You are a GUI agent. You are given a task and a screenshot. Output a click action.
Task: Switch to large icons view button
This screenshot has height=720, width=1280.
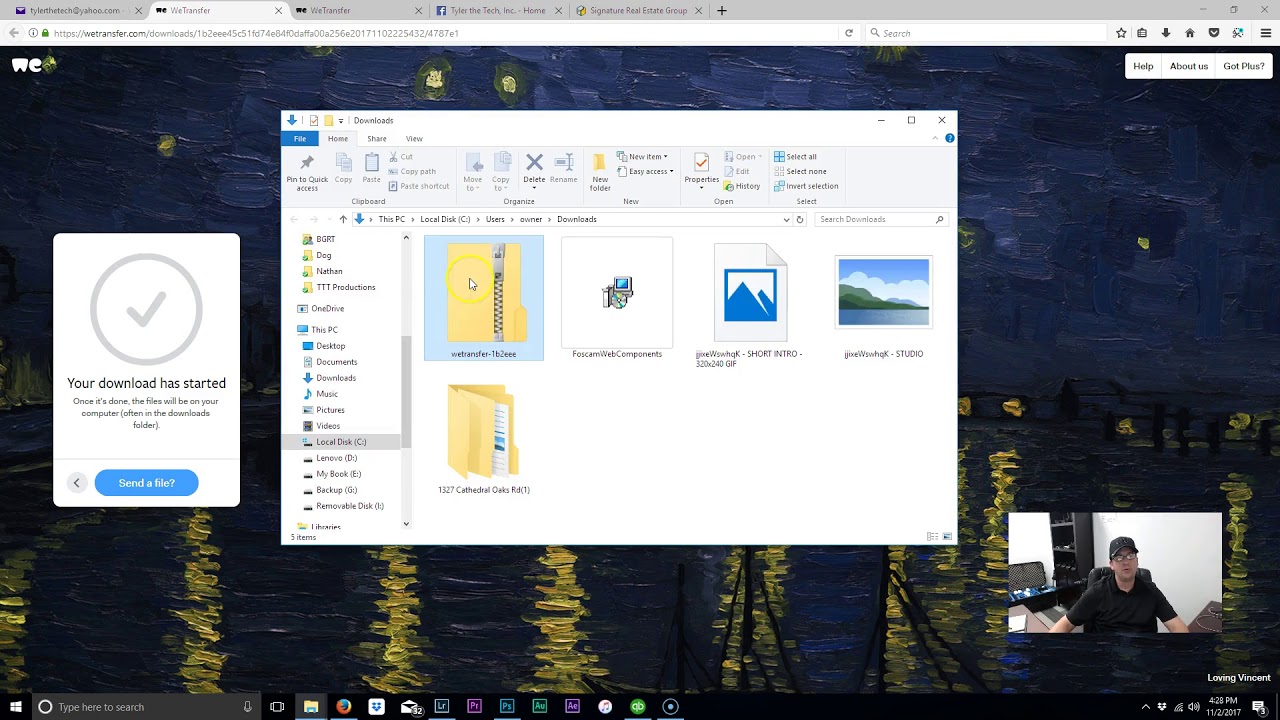[946, 537]
